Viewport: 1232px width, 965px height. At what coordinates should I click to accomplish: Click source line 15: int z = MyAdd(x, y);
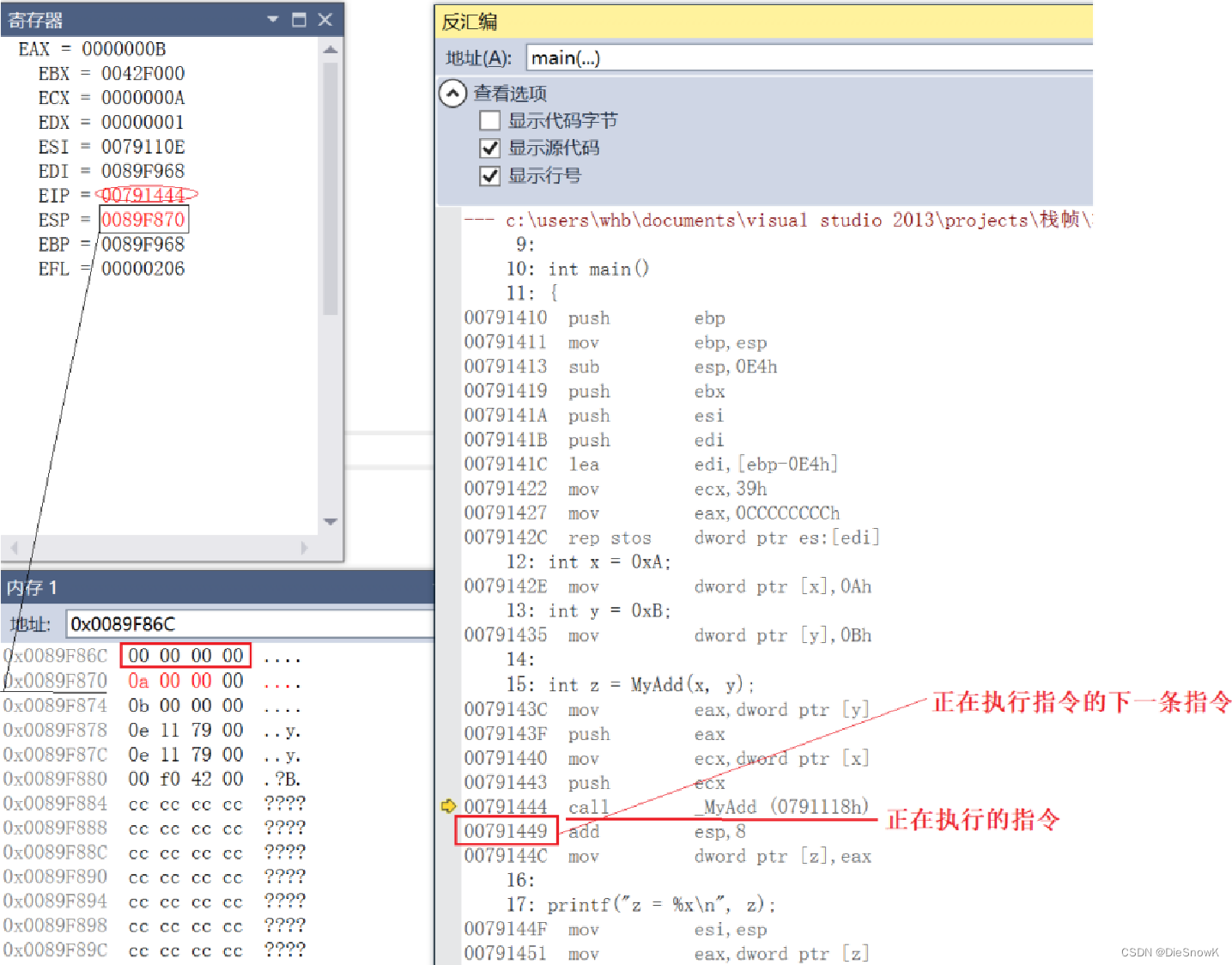coord(630,685)
